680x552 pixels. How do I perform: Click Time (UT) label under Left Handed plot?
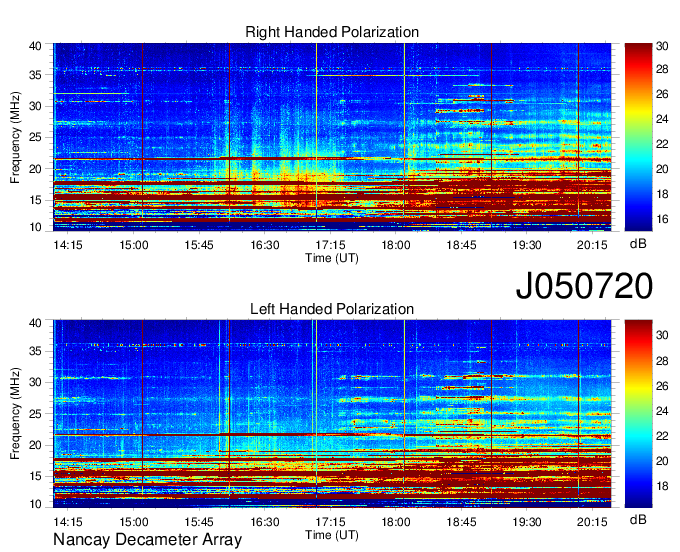pyautogui.click(x=332, y=535)
